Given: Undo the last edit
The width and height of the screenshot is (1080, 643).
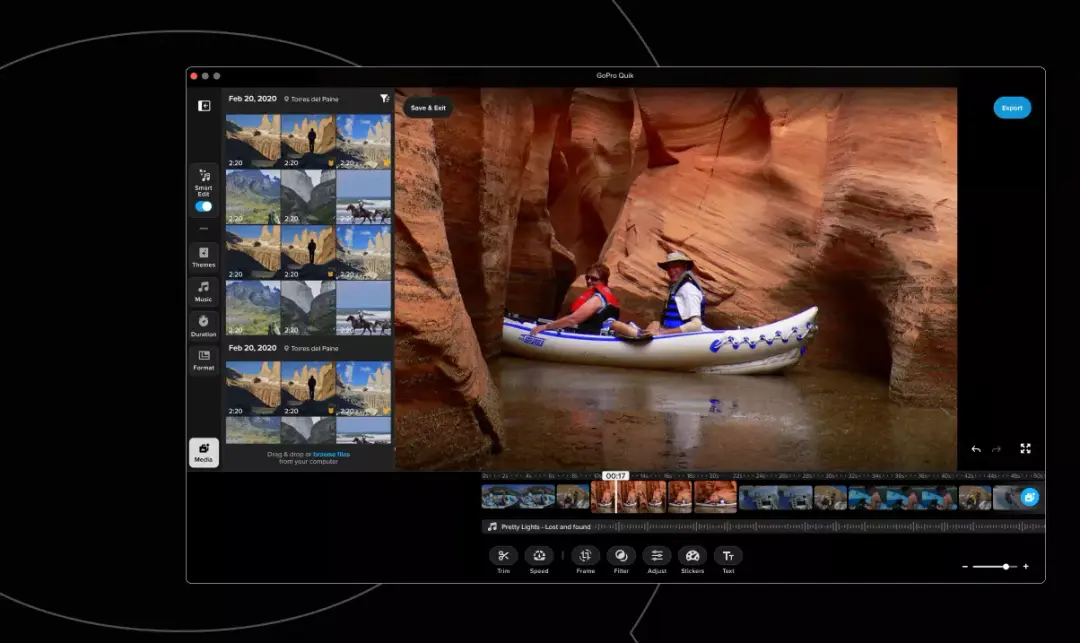Looking at the screenshot, I should coord(976,449).
